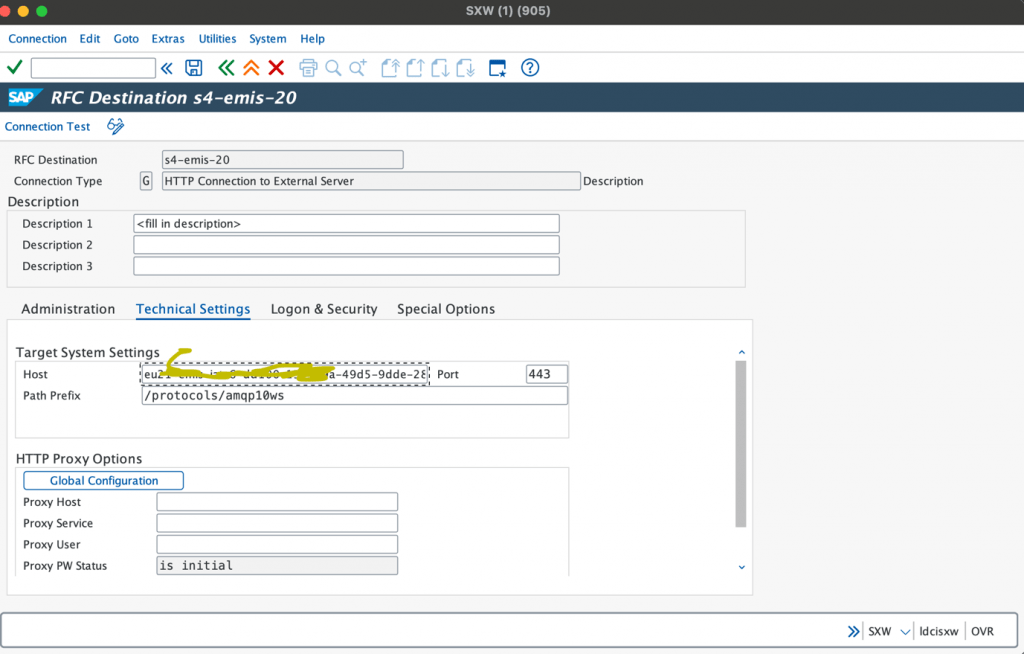Image resolution: width=1024 pixels, height=654 pixels.
Task: Switch to the Logon & Security tab
Action: click(324, 309)
